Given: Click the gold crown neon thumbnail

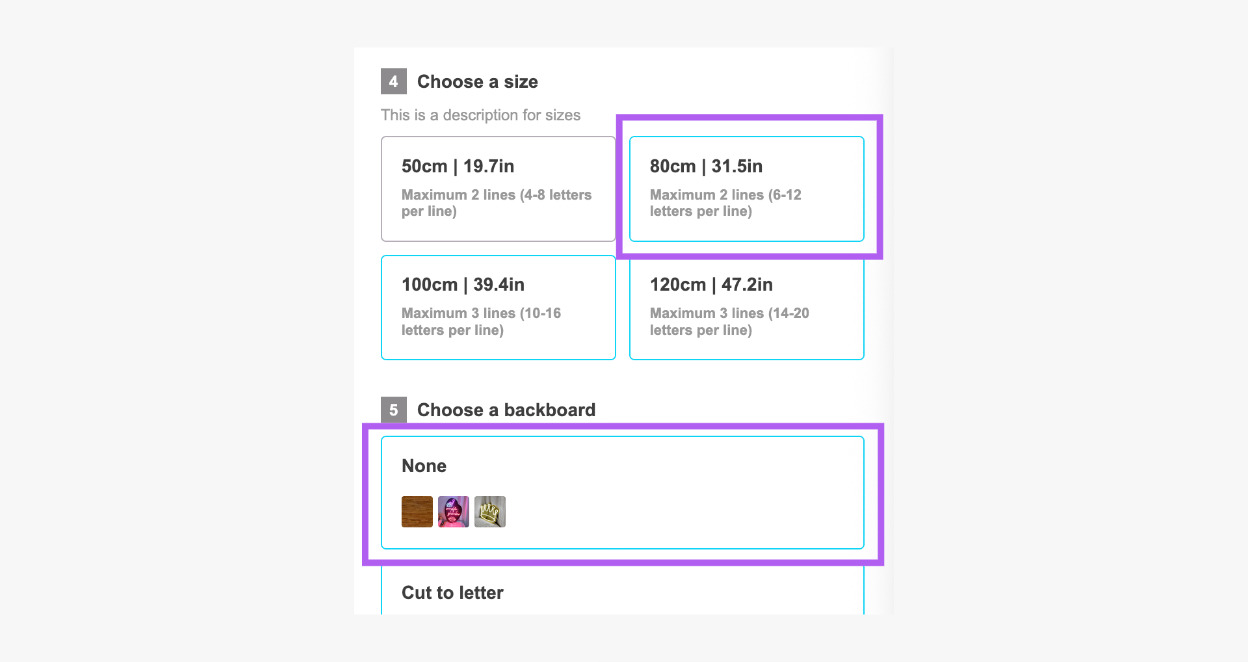Looking at the screenshot, I should 490,512.
